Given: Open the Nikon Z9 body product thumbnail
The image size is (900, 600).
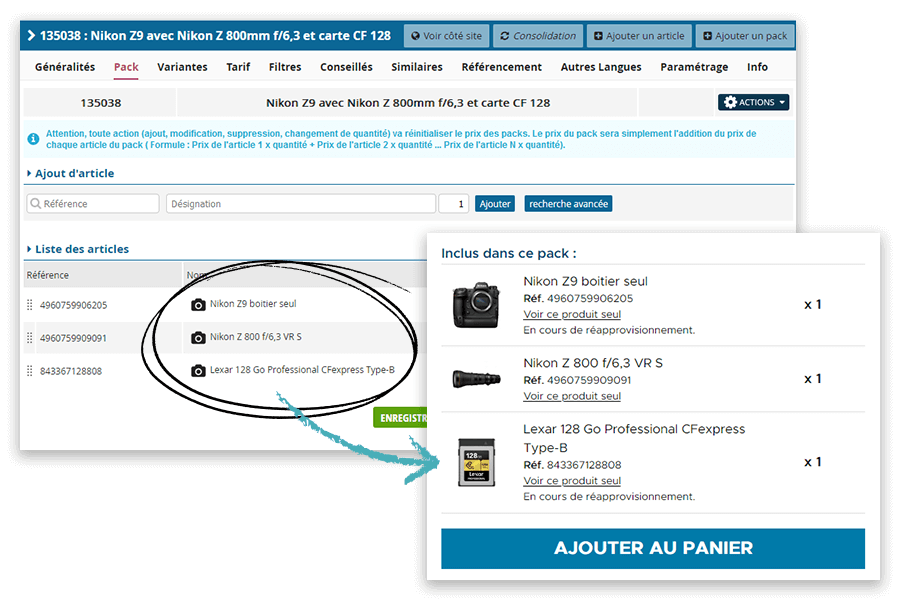Looking at the screenshot, I should click(x=476, y=305).
